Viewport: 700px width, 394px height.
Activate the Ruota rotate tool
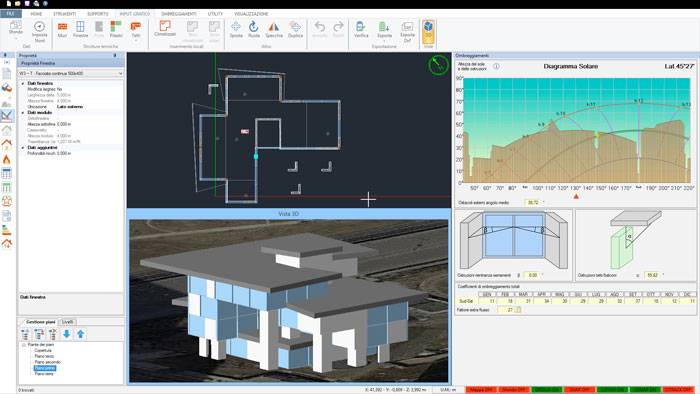click(x=254, y=30)
